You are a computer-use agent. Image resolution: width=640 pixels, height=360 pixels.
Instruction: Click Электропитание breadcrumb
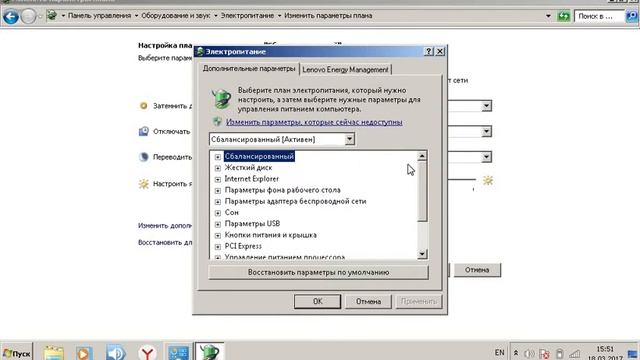click(247, 16)
